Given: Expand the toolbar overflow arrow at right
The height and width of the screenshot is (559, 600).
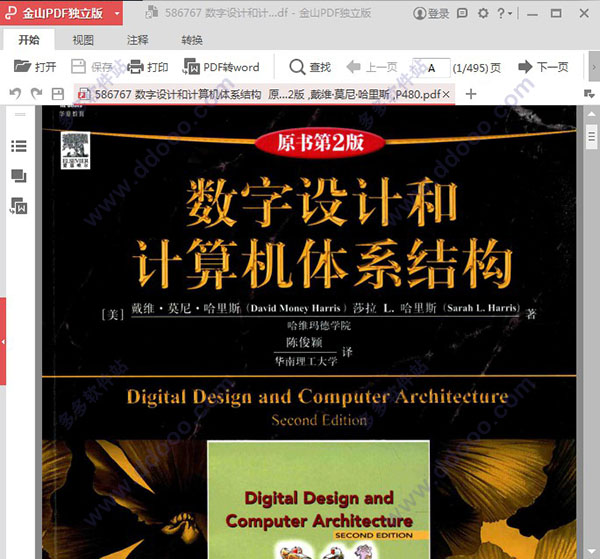Looking at the screenshot, I should pyautogui.click(x=594, y=67).
